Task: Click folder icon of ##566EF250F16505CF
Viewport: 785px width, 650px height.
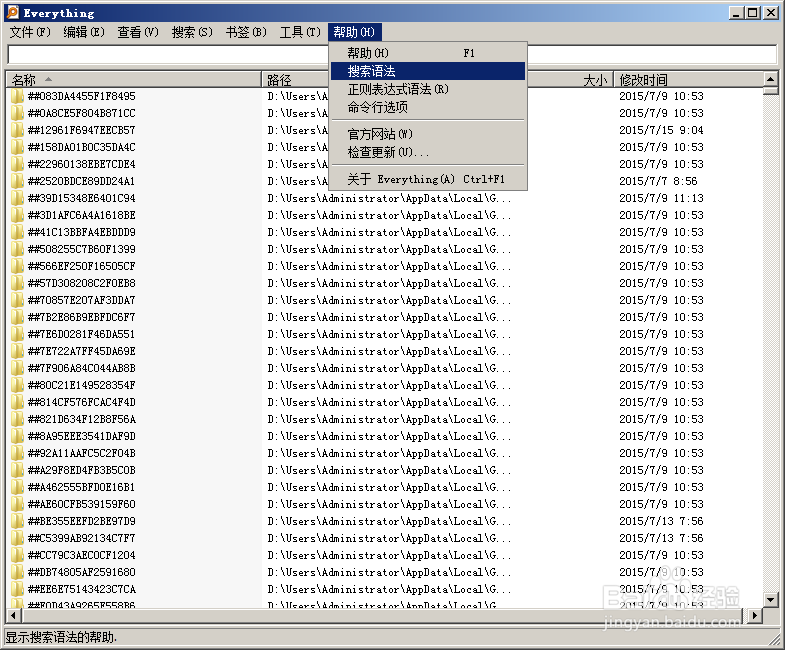Action: (x=17, y=266)
